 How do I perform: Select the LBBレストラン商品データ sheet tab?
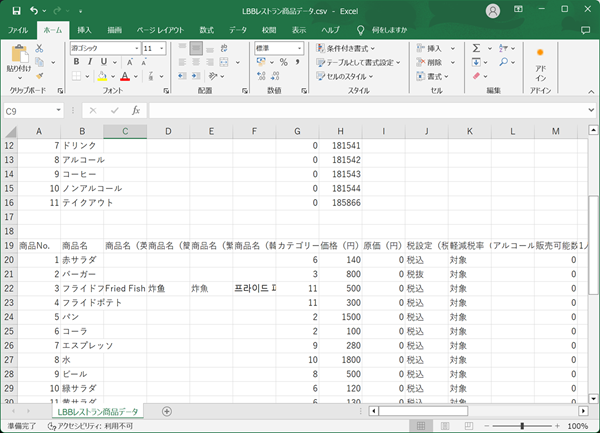tap(98, 411)
